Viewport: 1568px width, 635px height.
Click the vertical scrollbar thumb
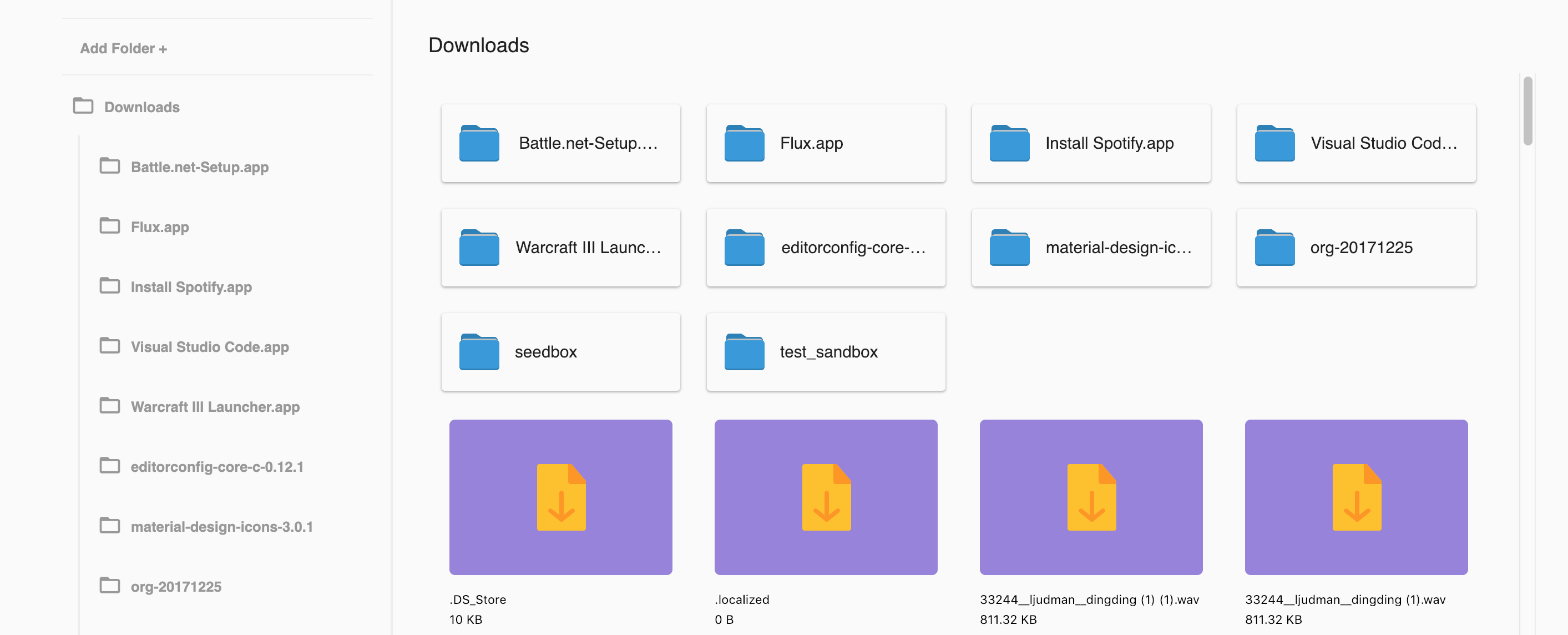1527,111
